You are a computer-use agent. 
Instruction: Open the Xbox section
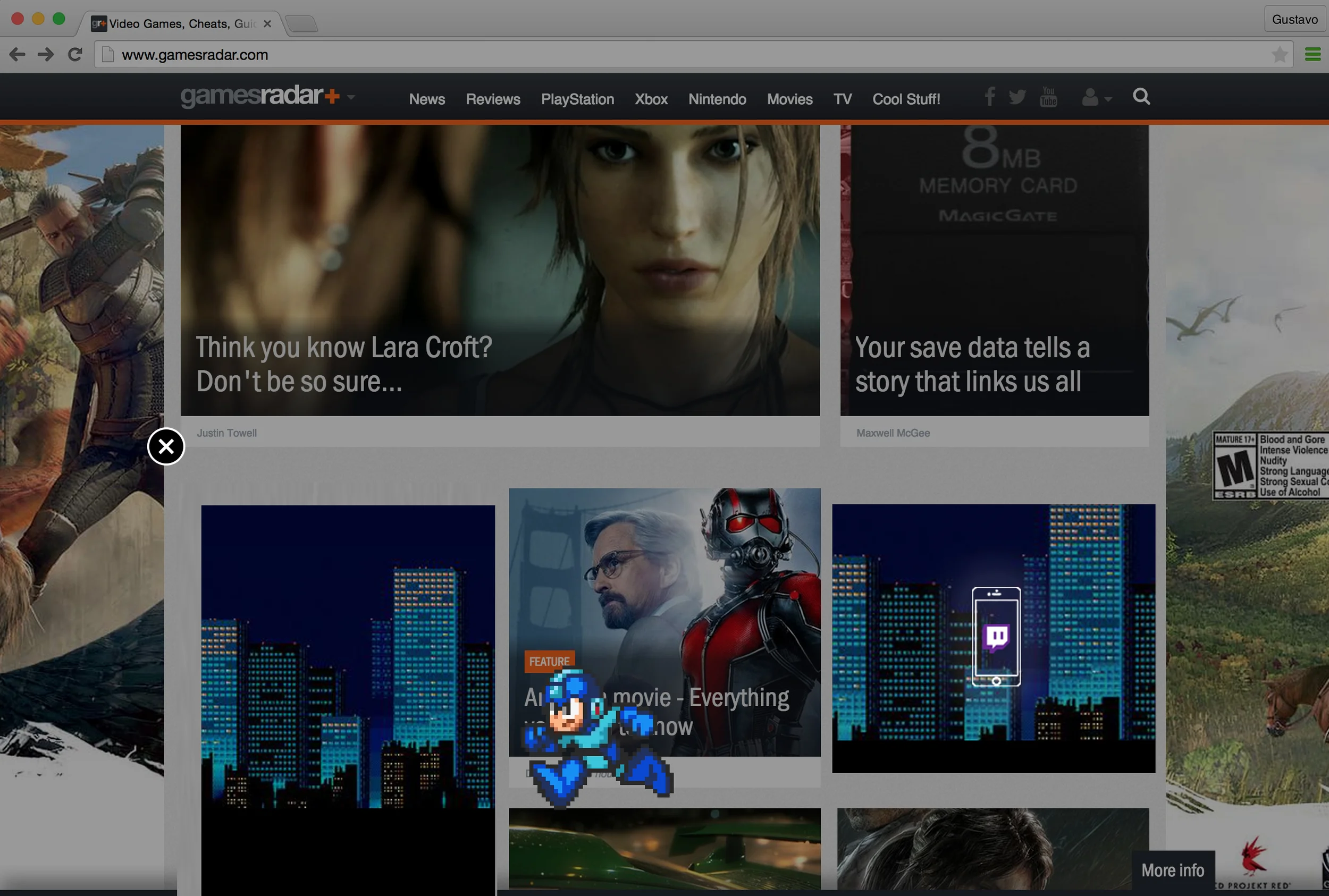click(651, 99)
